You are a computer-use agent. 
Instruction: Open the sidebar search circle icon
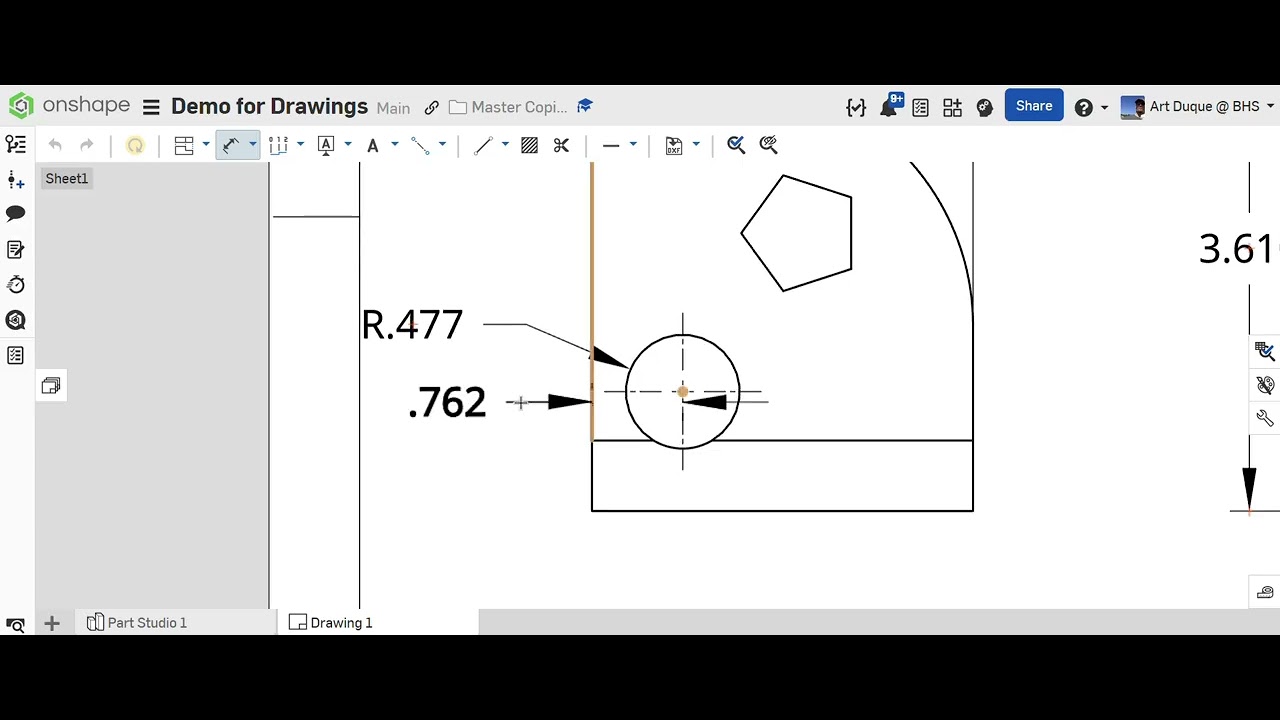coord(16,320)
